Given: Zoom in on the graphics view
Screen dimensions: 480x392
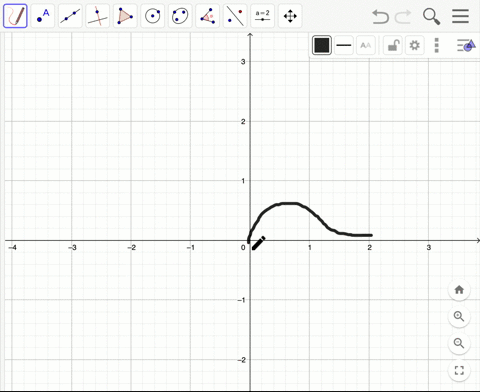Looking at the screenshot, I should 459,316.
